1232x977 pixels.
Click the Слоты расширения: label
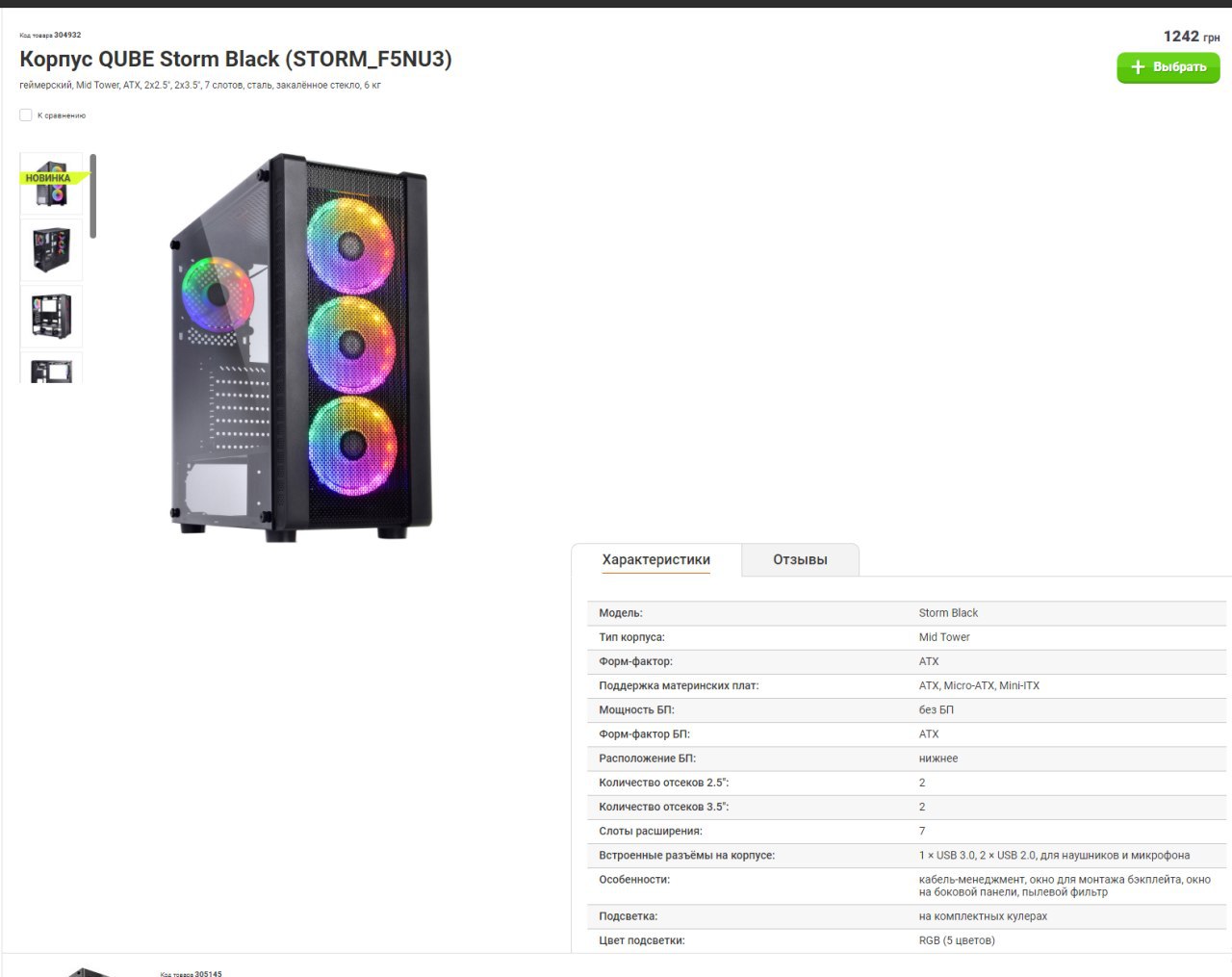[x=651, y=831]
